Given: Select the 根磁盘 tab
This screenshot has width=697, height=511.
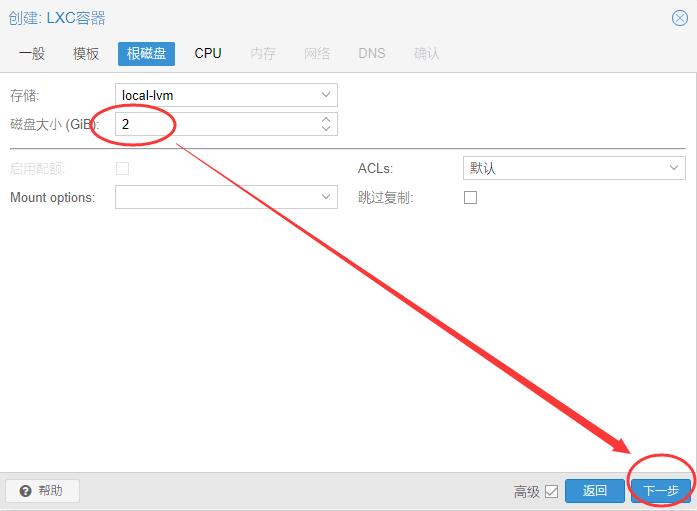Looking at the screenshot, I should pos(146,54).
